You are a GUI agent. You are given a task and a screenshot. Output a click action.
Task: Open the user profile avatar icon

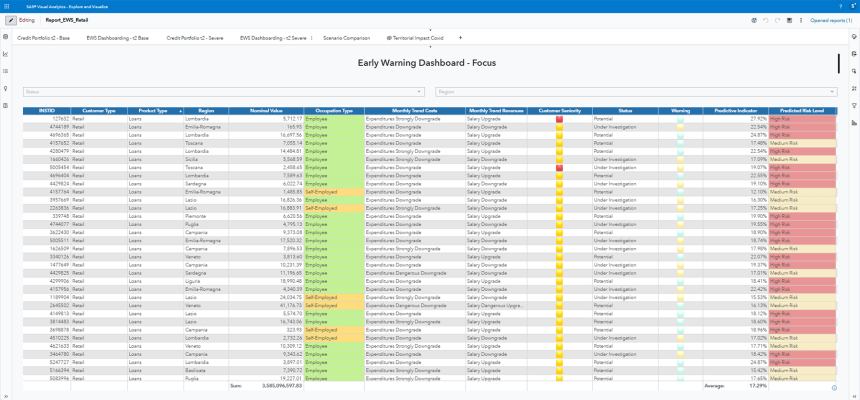[851, 6]
